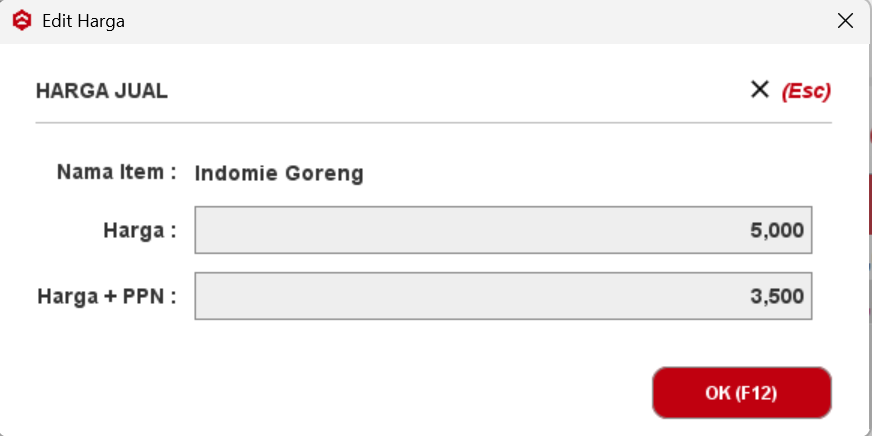Click the 5,000 value in Harga field
This screenshot has width=872, height=436.
[777, 231]
